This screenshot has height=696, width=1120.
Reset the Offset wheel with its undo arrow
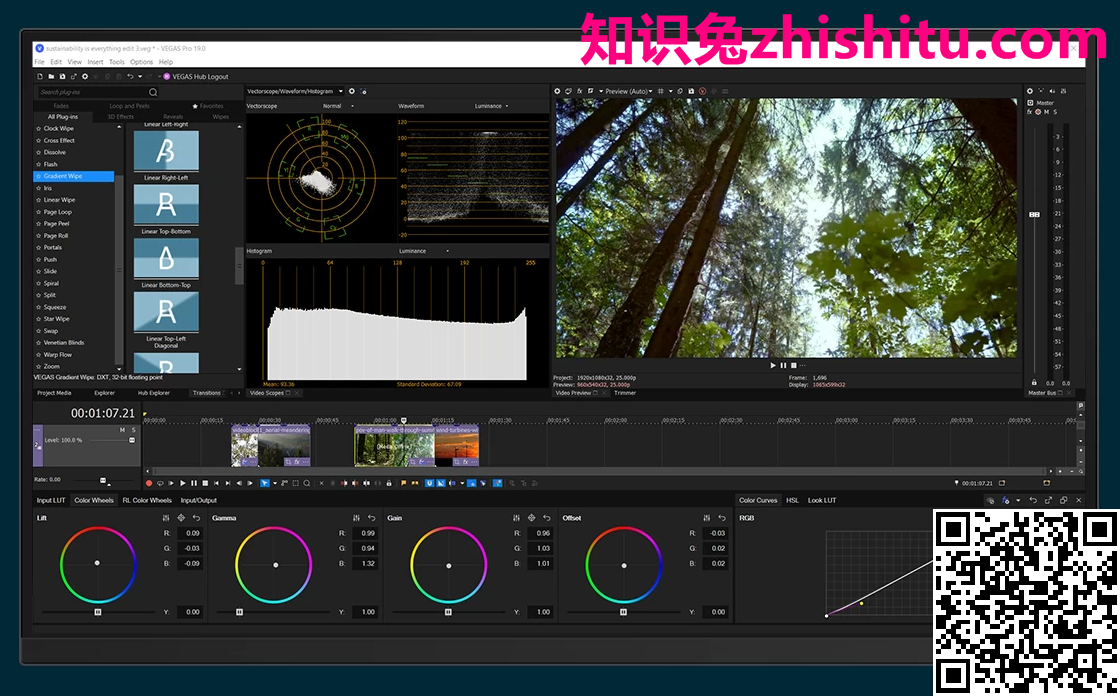coord(722,518)
